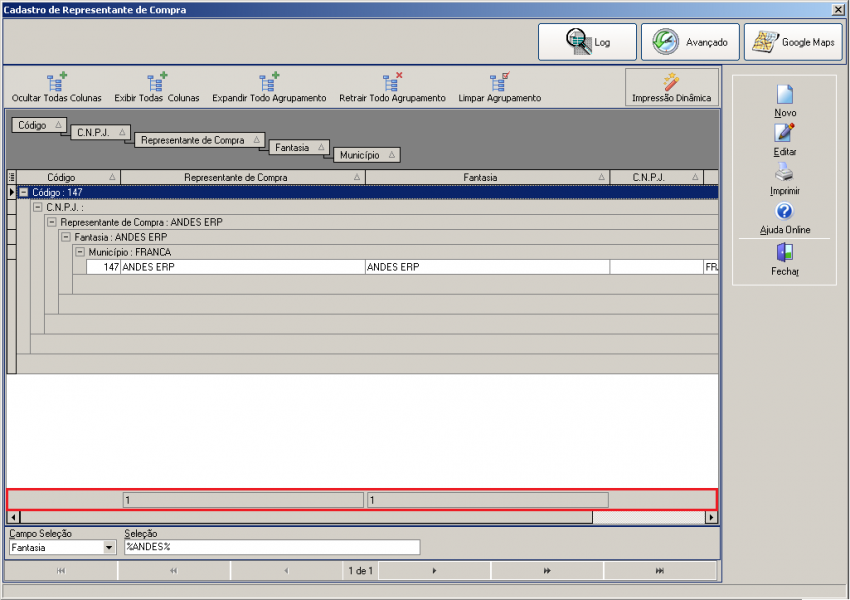
Task: Create a new record with Novo
Action: tap(784, 101)
